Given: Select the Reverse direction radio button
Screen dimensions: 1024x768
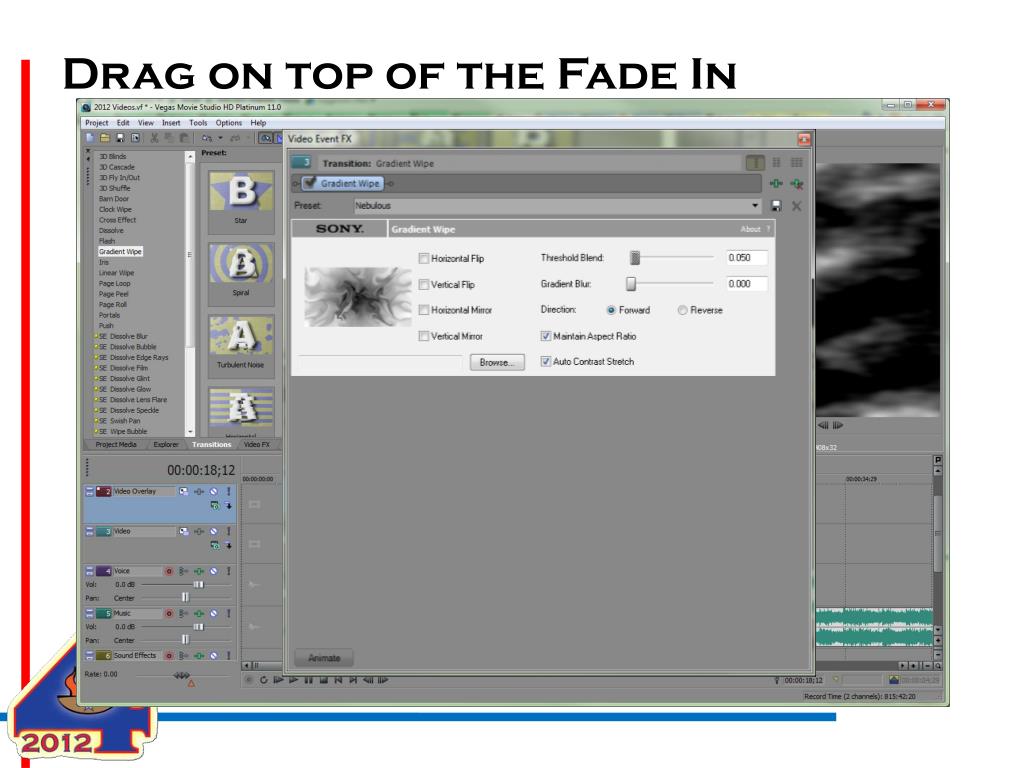Looking at the screenshot, I should [682, 310].
